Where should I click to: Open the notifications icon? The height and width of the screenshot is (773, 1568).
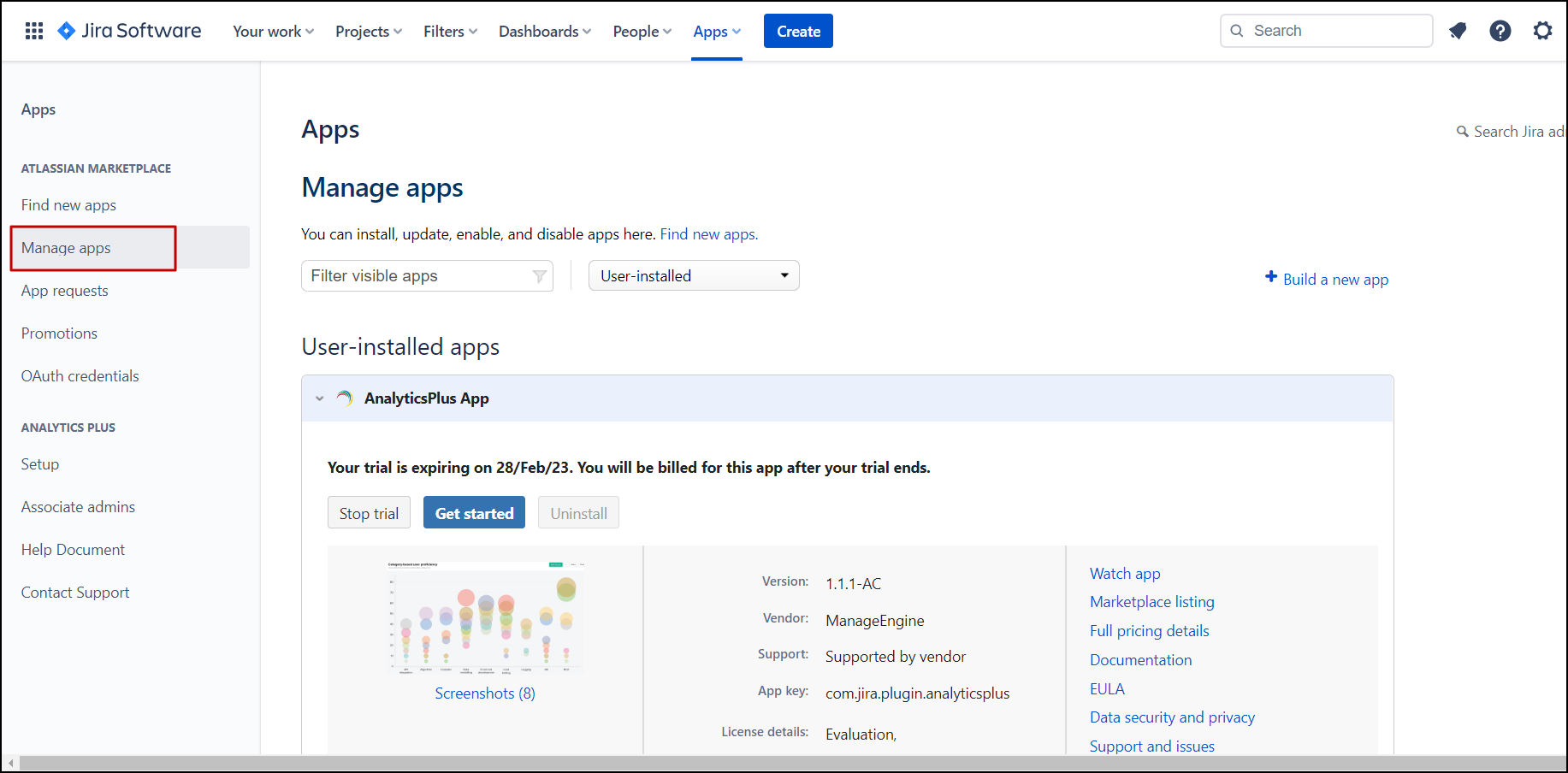pyautogui.click(x=1458, y=32)
